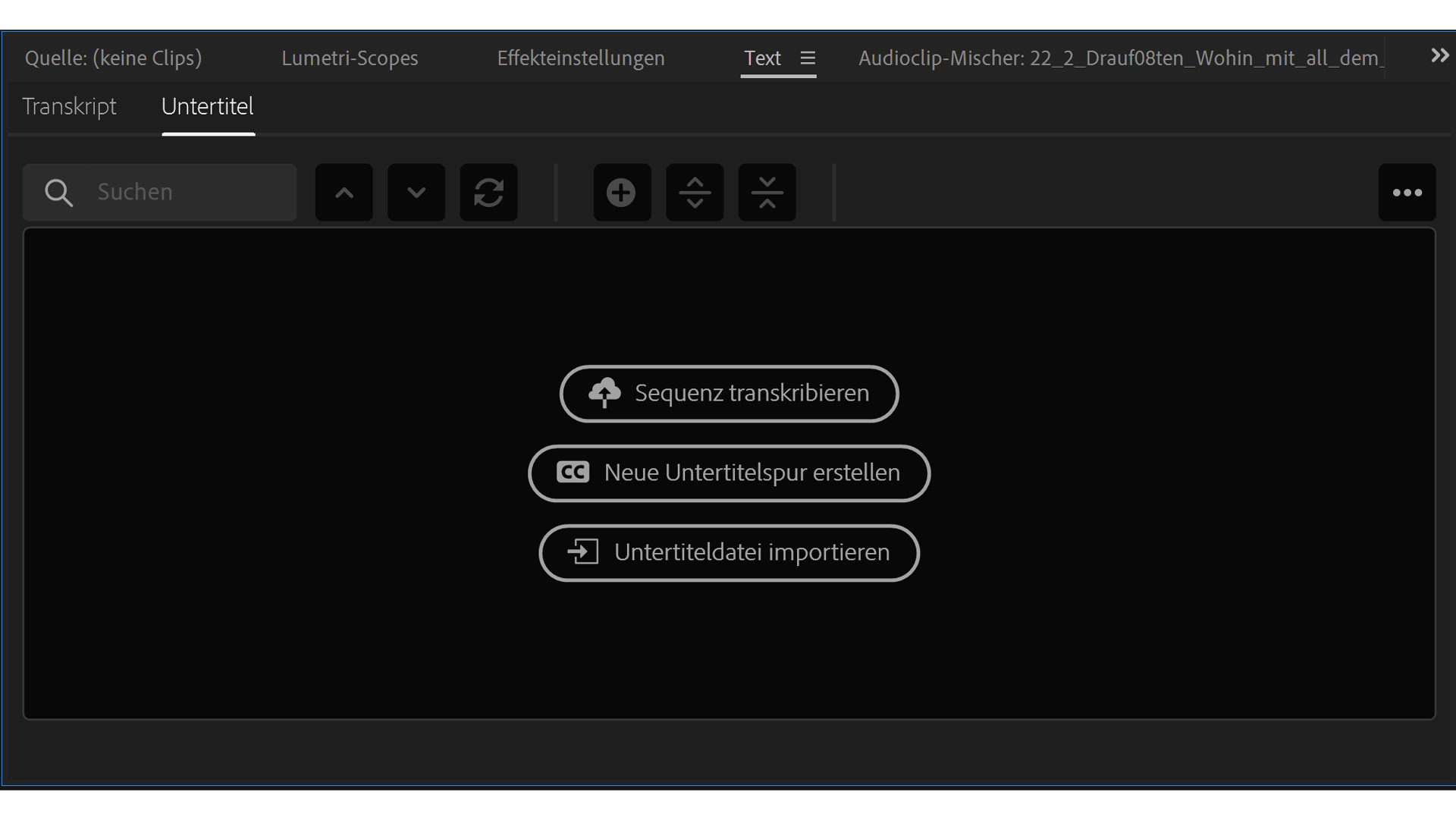Screen dimensions: 1456x820
Task: Click cloud icon in Sequenz transkribieren
Action: 604,393
